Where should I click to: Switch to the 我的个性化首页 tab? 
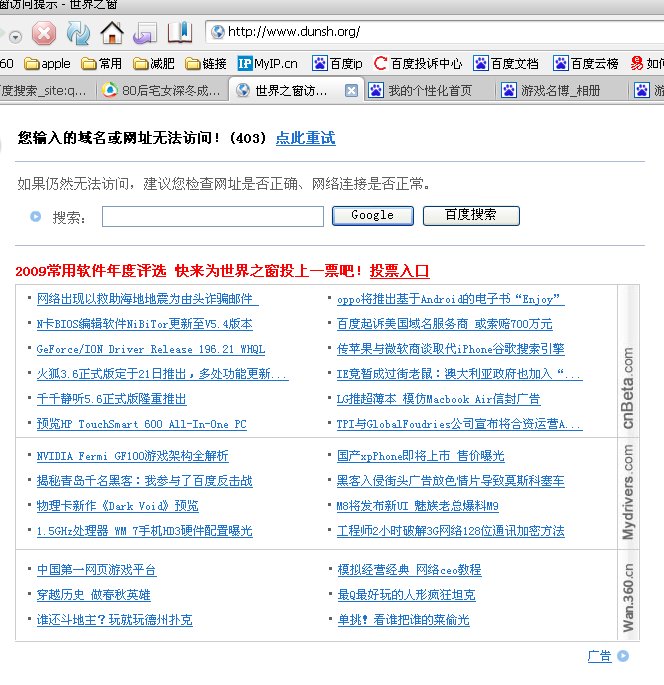[429, 90]
